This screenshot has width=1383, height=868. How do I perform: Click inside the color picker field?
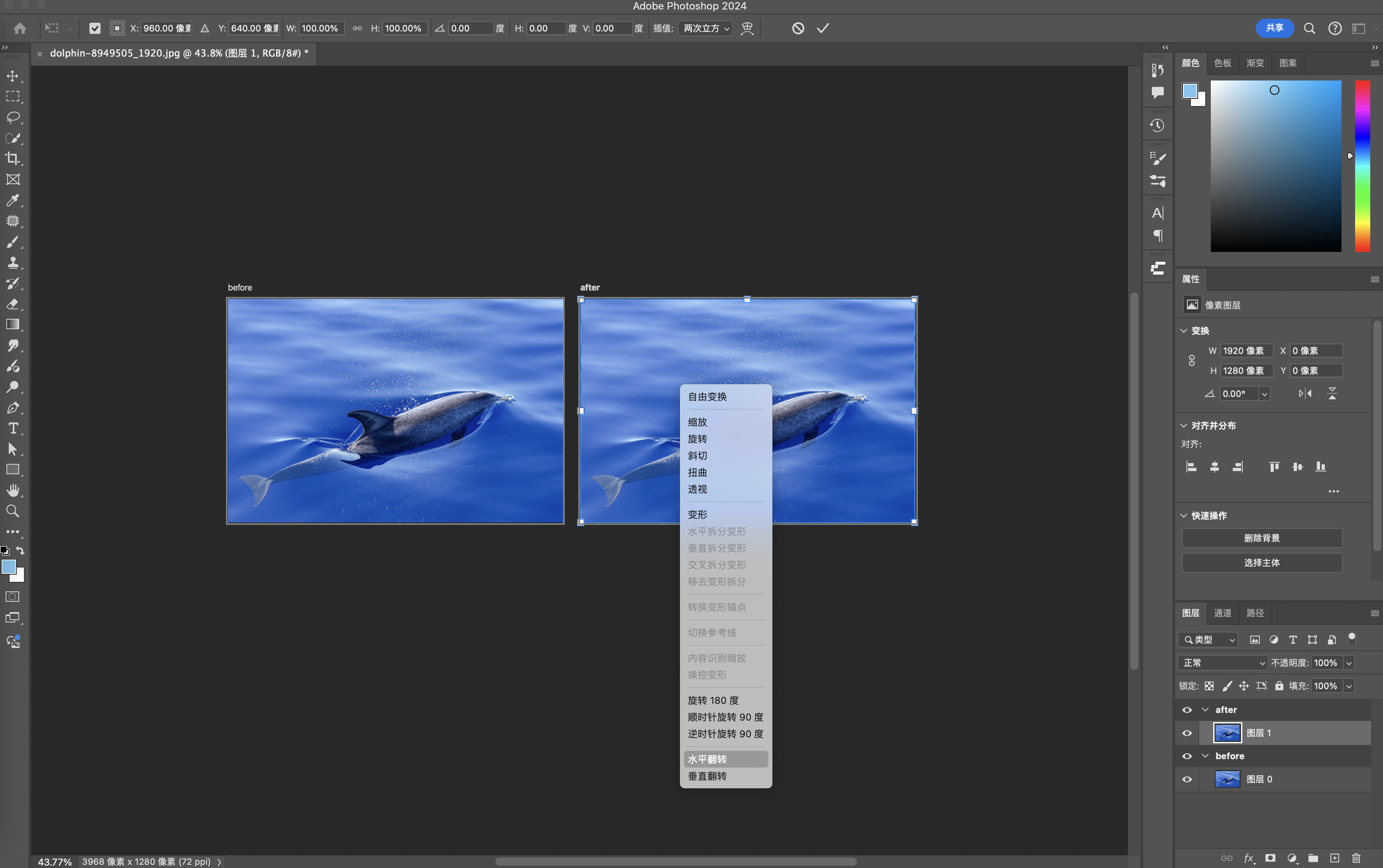1276,166
